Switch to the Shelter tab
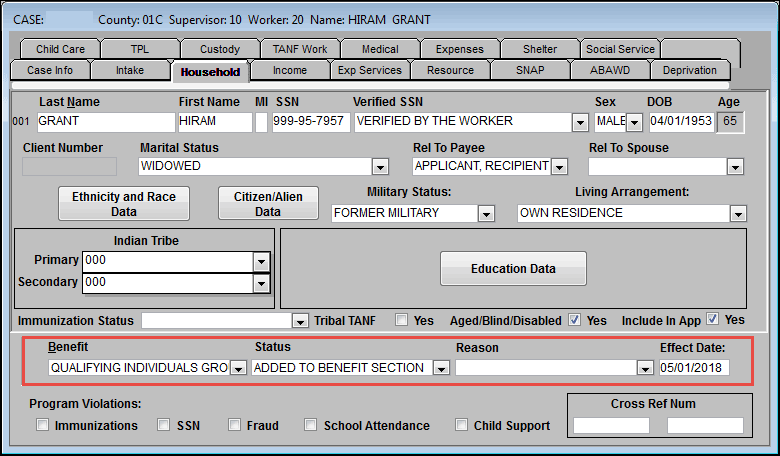780x456 pixels. (x=540, y=49)
